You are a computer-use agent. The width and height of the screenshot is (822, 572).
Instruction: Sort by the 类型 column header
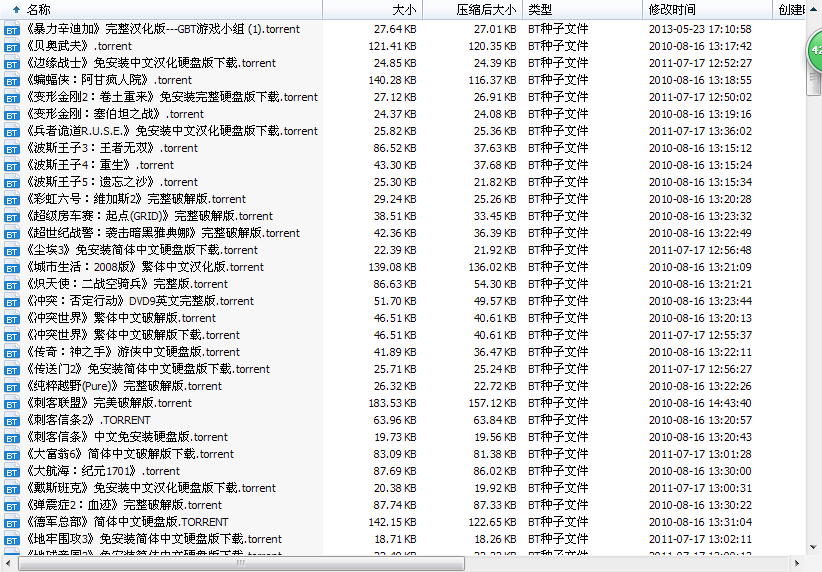(x=582, y=9)
